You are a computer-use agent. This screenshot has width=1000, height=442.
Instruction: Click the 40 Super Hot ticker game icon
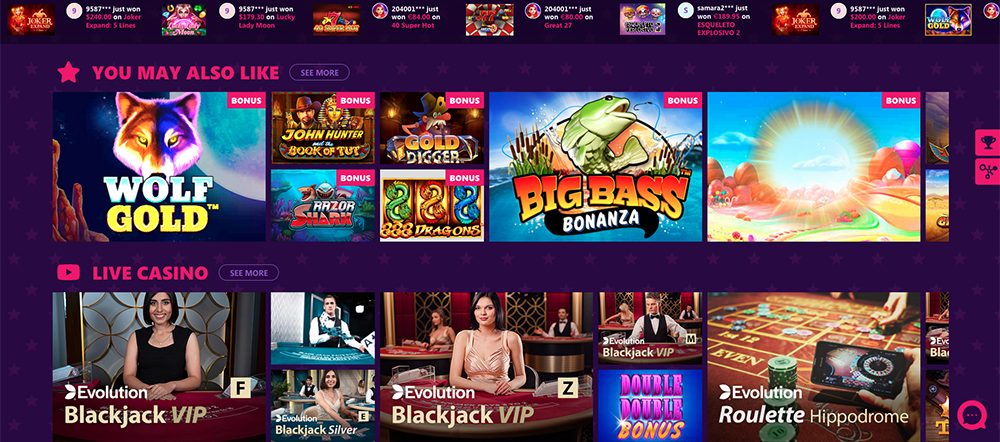pos(336,19)
